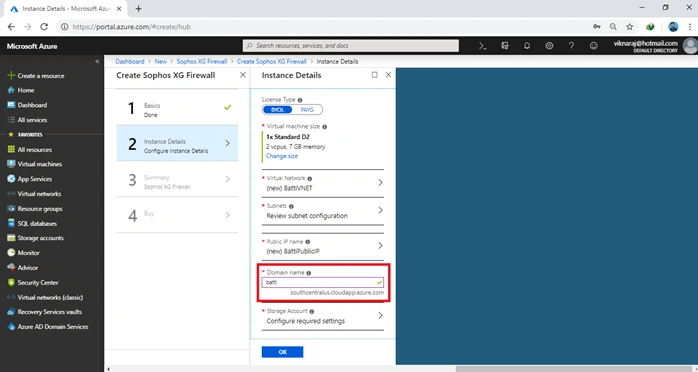Open directory and subscription filter icon
Image resolution: width=698 pixels, height=372 pixels.
[x=505, y=46]
